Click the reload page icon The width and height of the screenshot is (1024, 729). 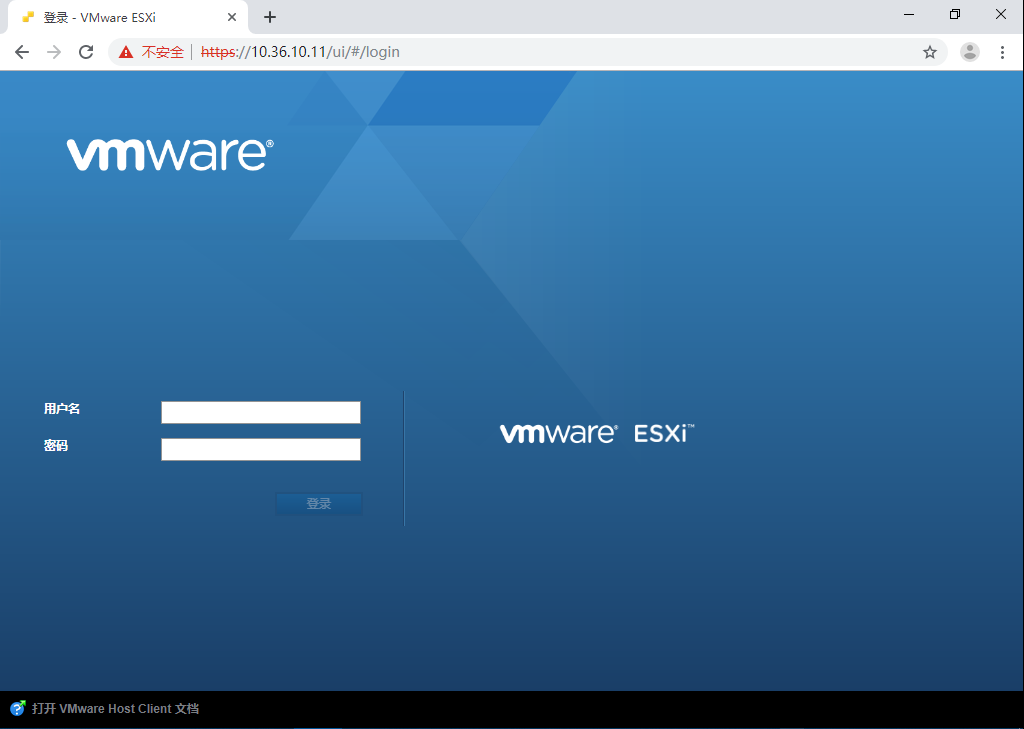tap(85, 51)
